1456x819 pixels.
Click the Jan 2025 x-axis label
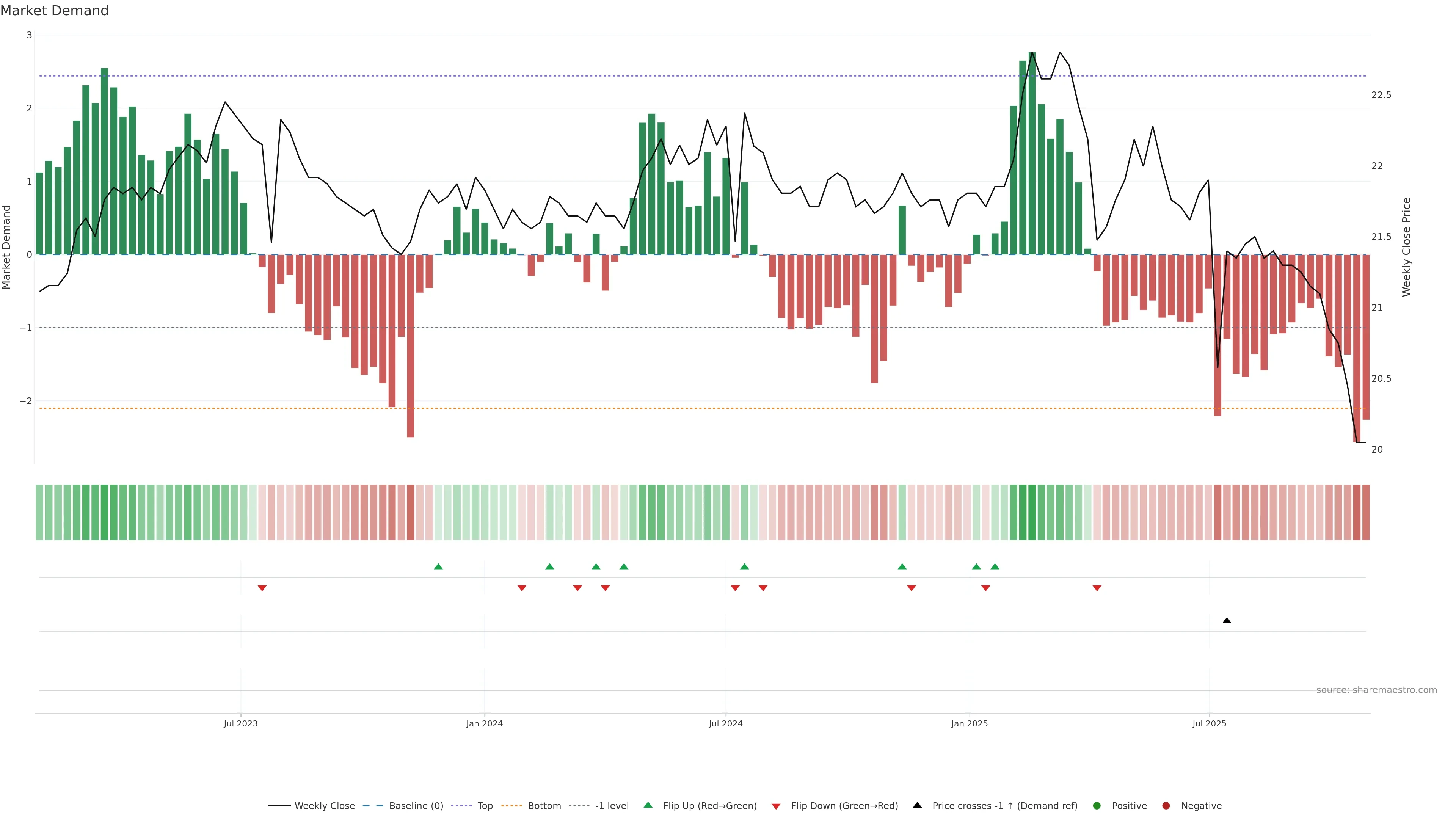click(x=970, y=723)
